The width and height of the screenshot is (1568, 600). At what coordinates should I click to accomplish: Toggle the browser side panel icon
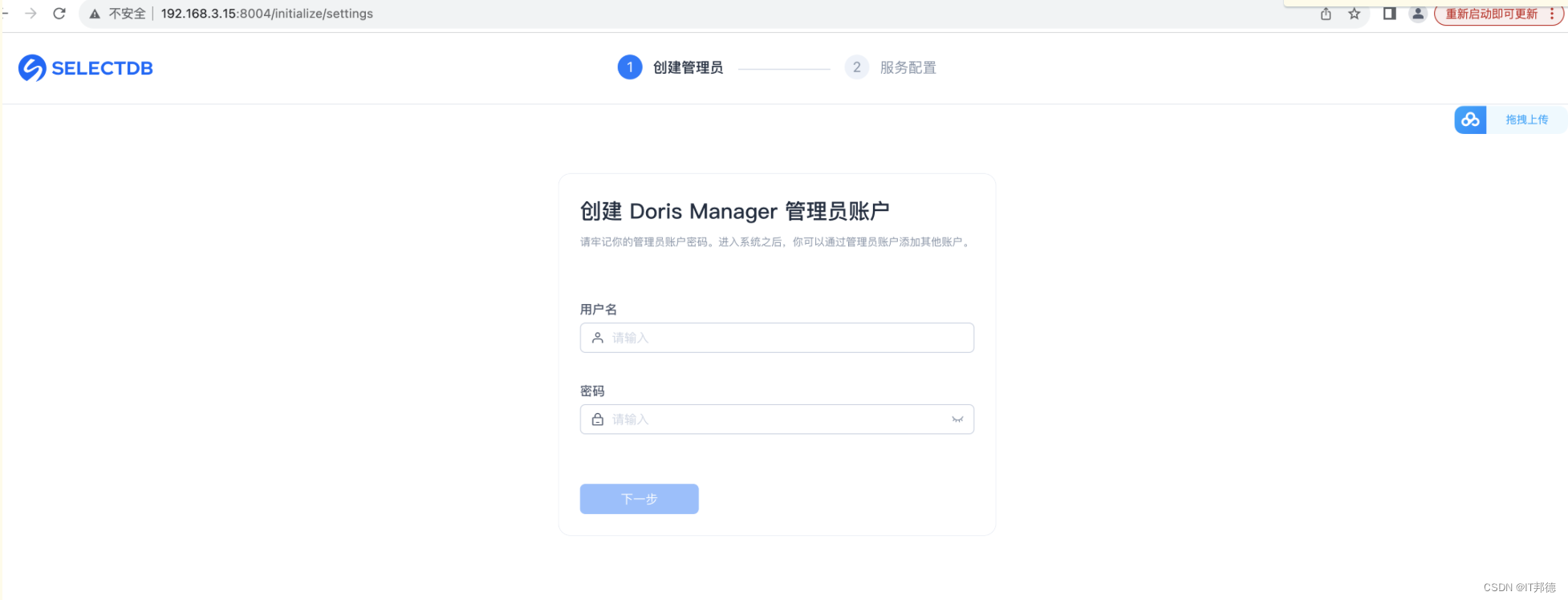pos(1390,14)
